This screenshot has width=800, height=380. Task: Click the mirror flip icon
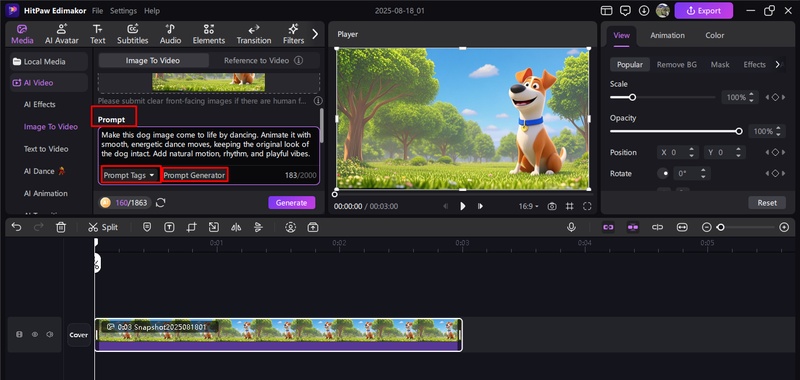[236, 227]
